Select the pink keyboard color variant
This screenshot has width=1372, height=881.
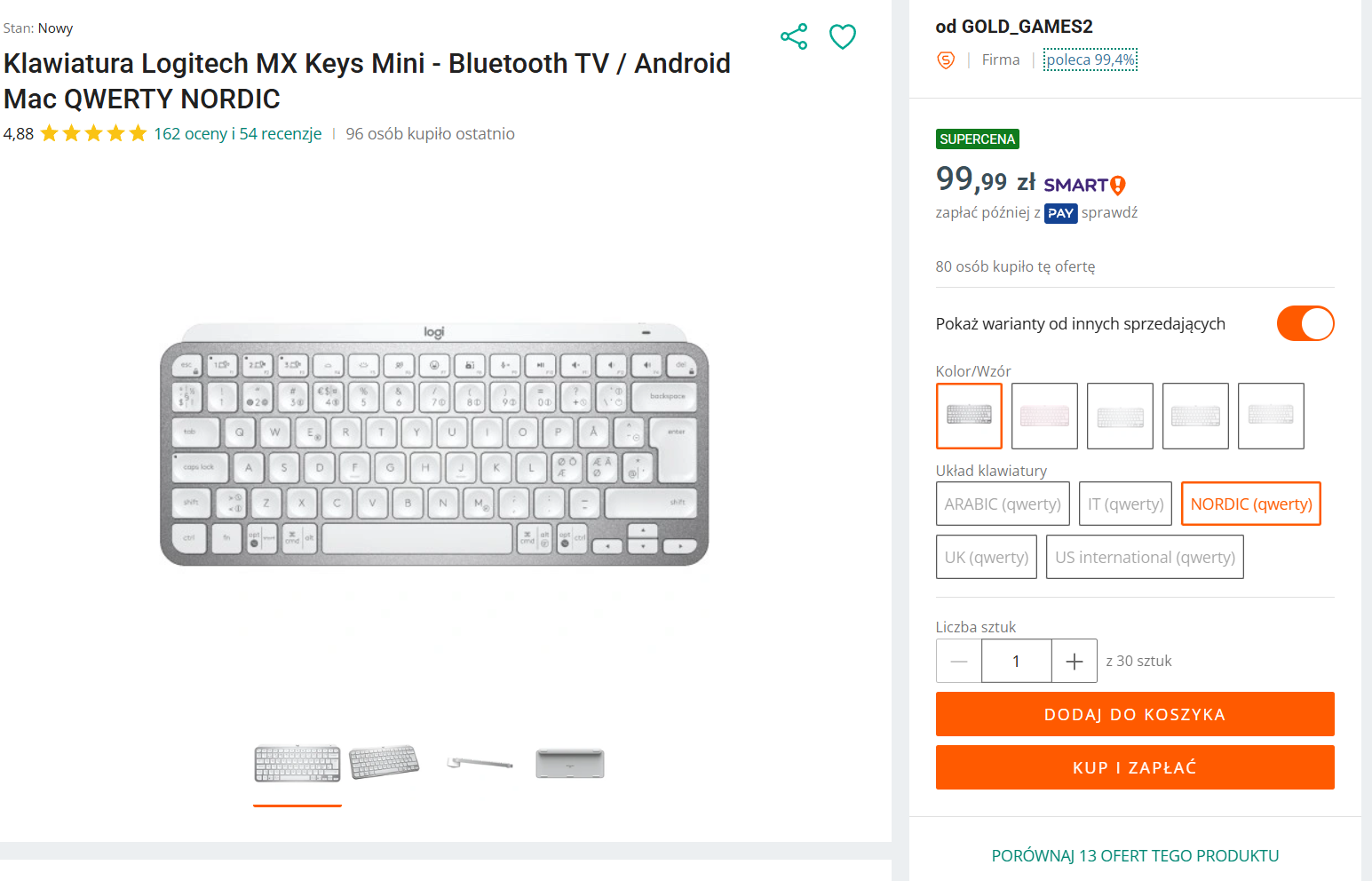(x=1044, y=416)
